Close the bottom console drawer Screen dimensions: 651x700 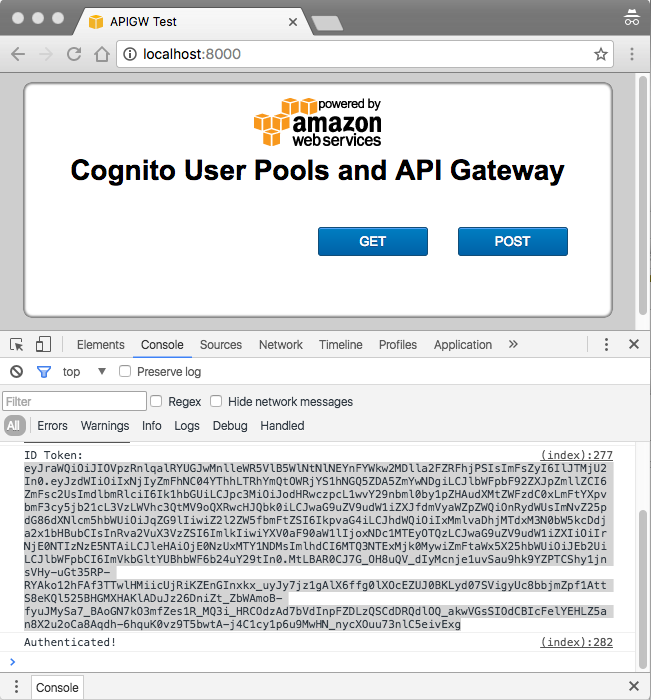634,686
